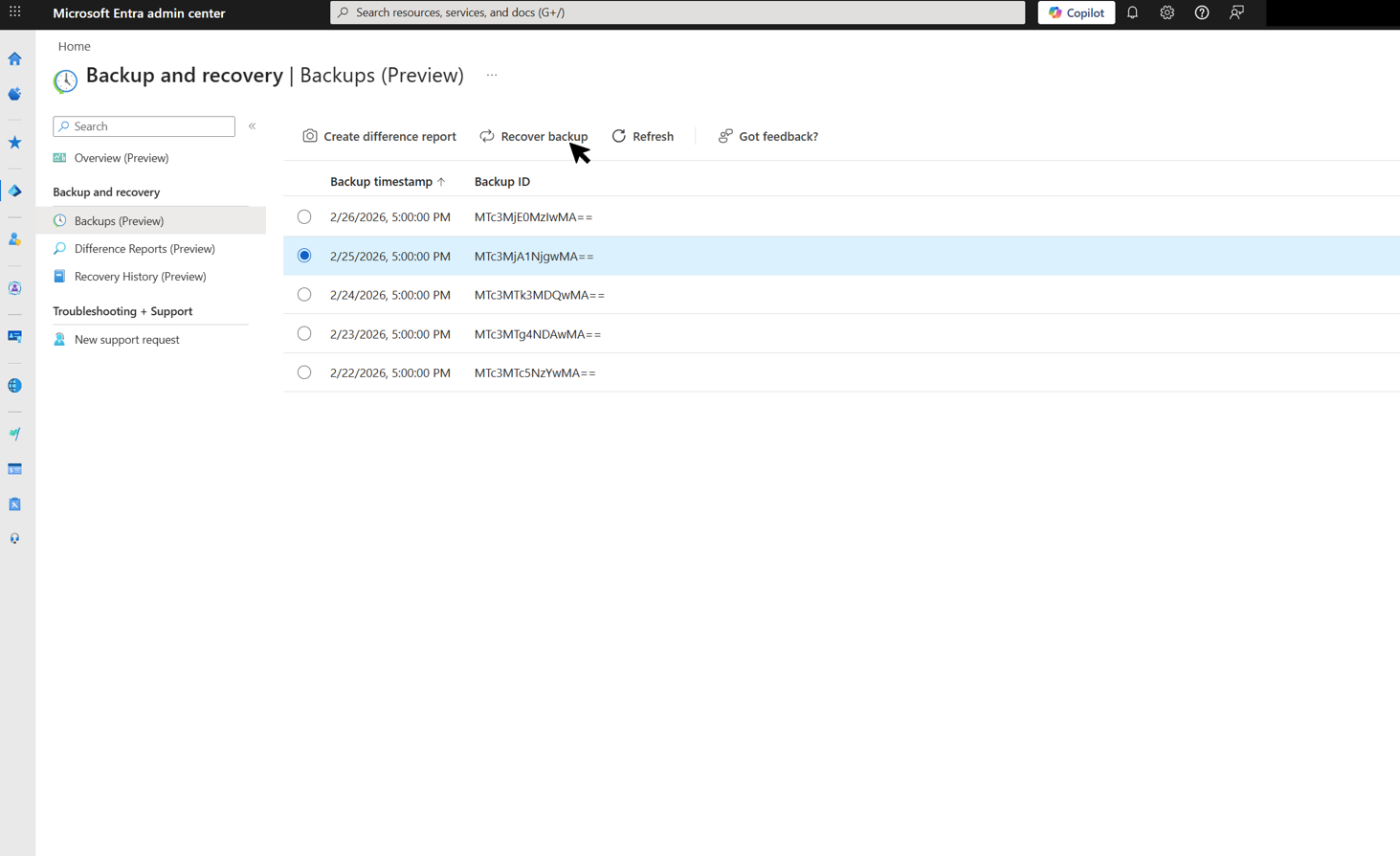Open the ellipsis menu next to the page title
1400x856 pixels.
[x=491, y=74]
